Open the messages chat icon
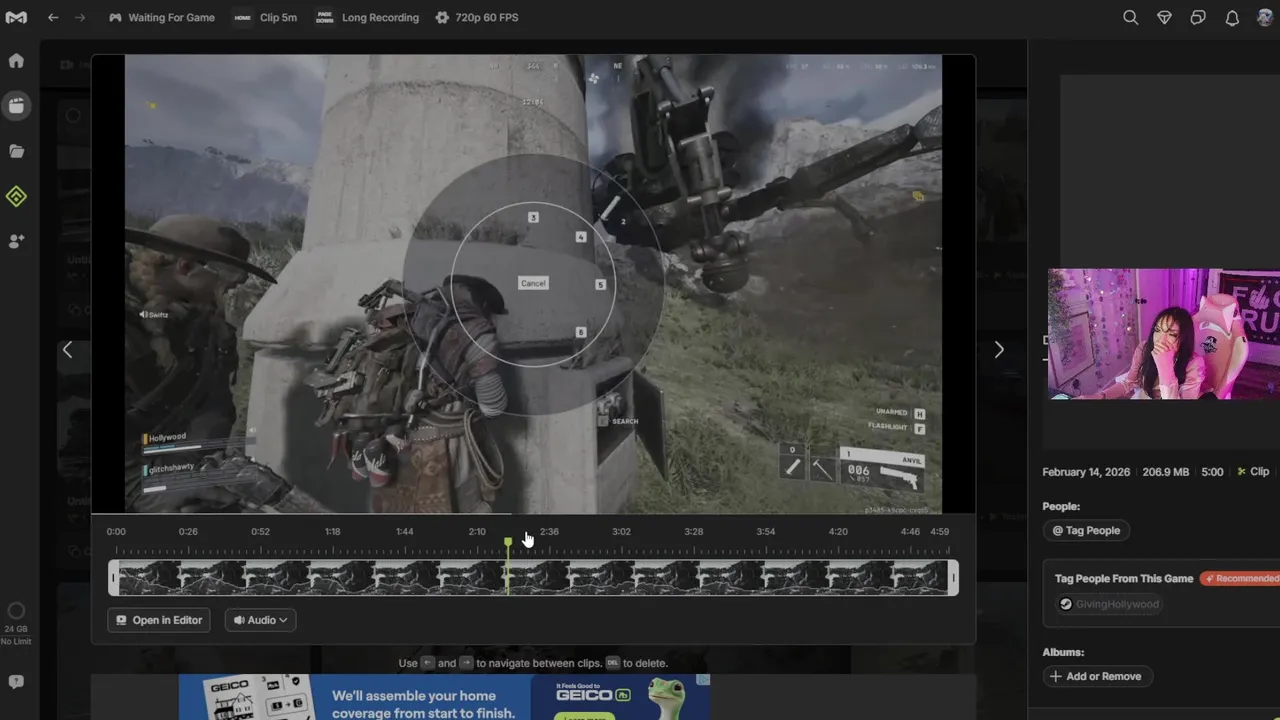This screenshot has height=720, width=1280. point(1198,17)
